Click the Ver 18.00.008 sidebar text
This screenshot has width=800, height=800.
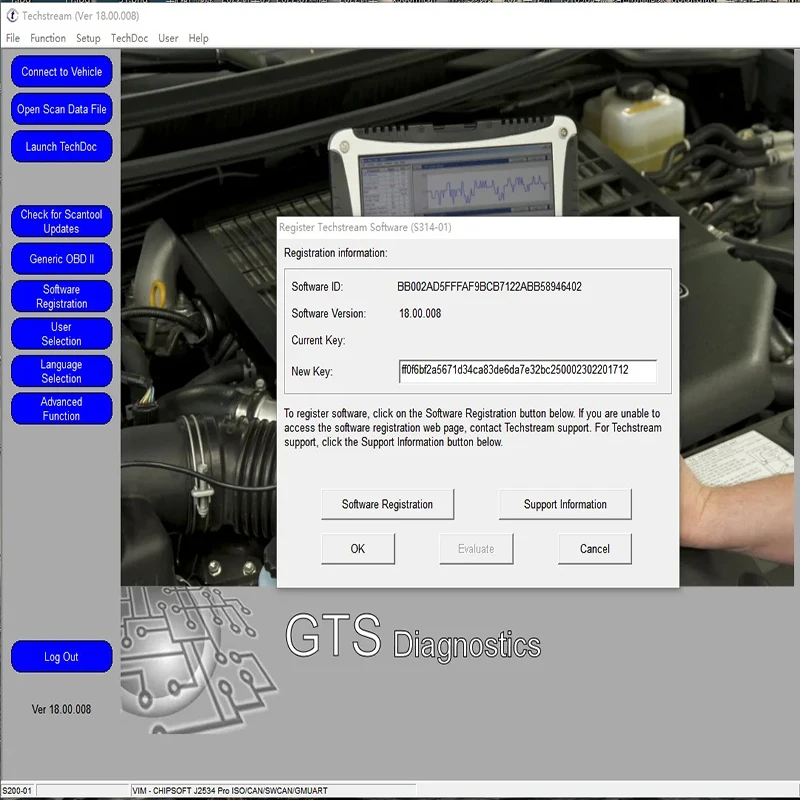point(61,709)
